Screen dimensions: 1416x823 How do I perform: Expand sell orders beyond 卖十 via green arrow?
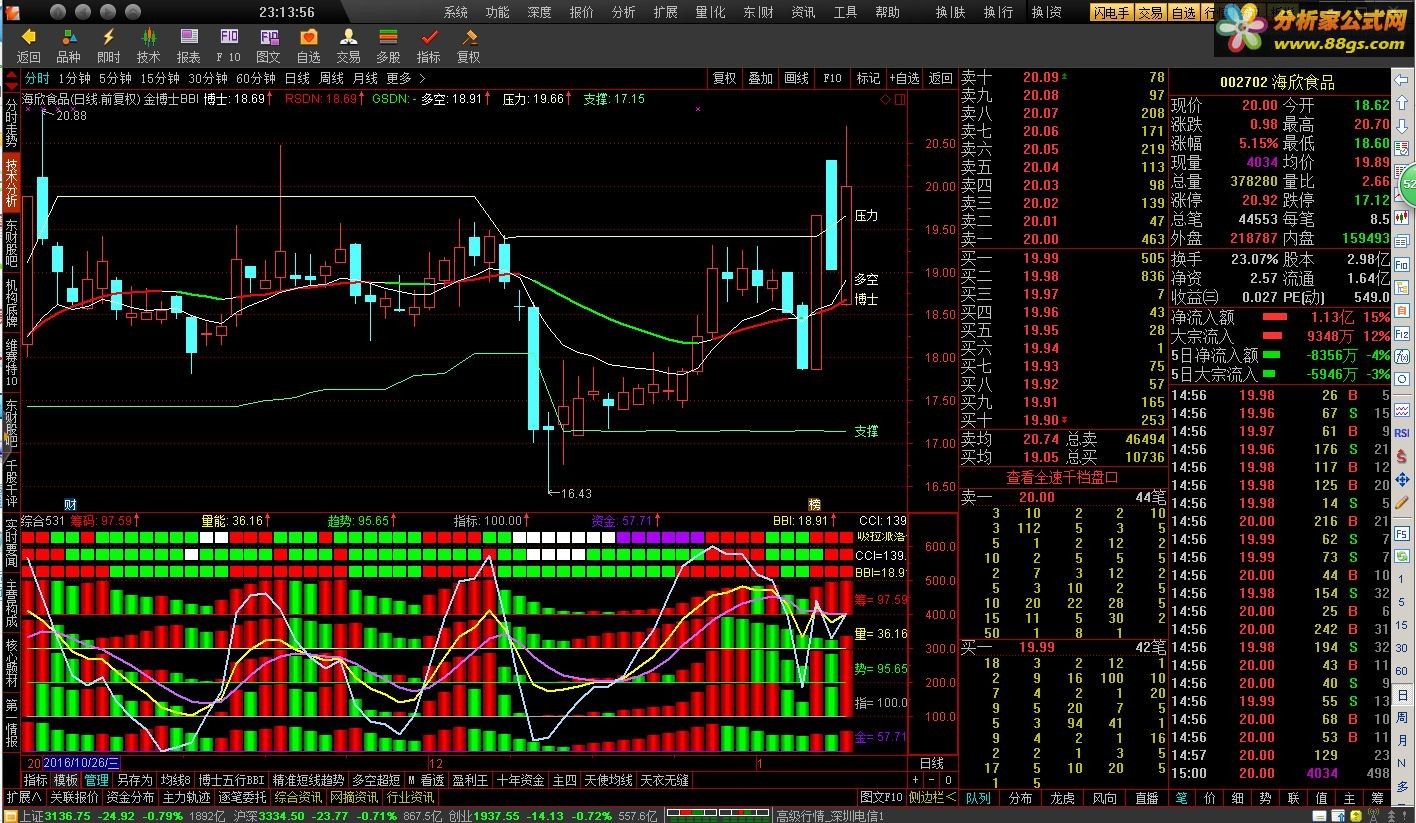[x=1064, y=76]
